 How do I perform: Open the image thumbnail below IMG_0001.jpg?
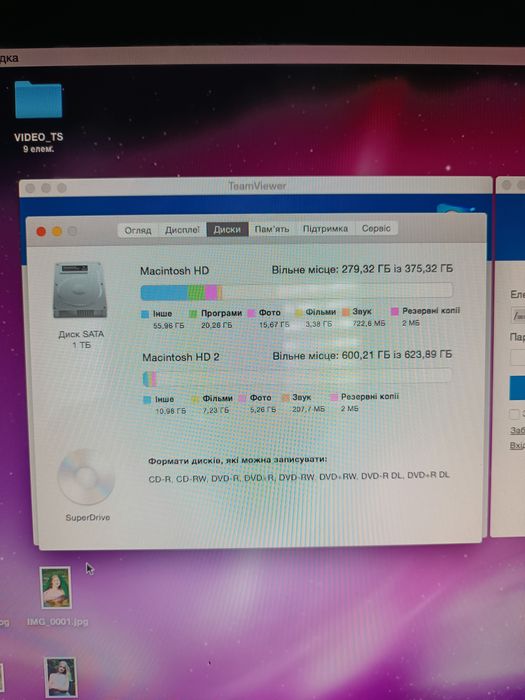click(61, 677)
